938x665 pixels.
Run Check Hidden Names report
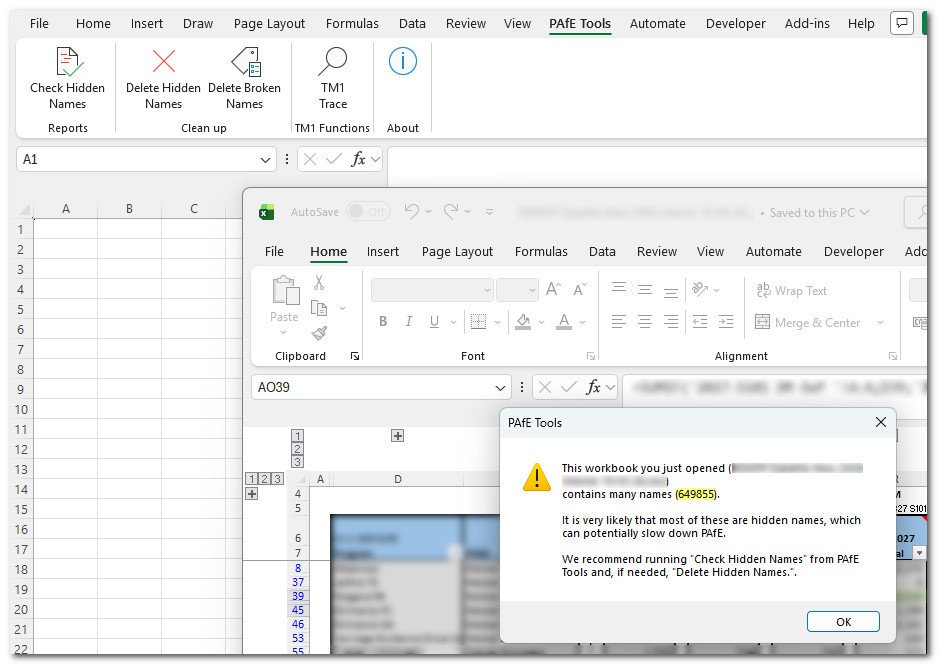68,78
